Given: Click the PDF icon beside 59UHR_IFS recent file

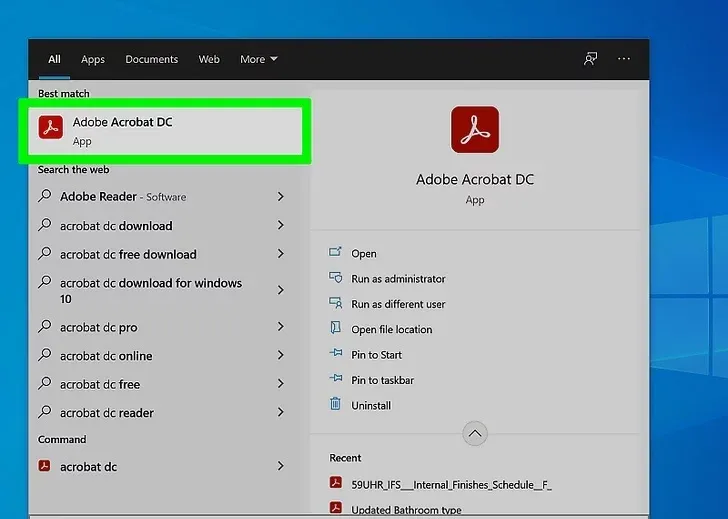Looking at the screenshot, I should [336, 483].
